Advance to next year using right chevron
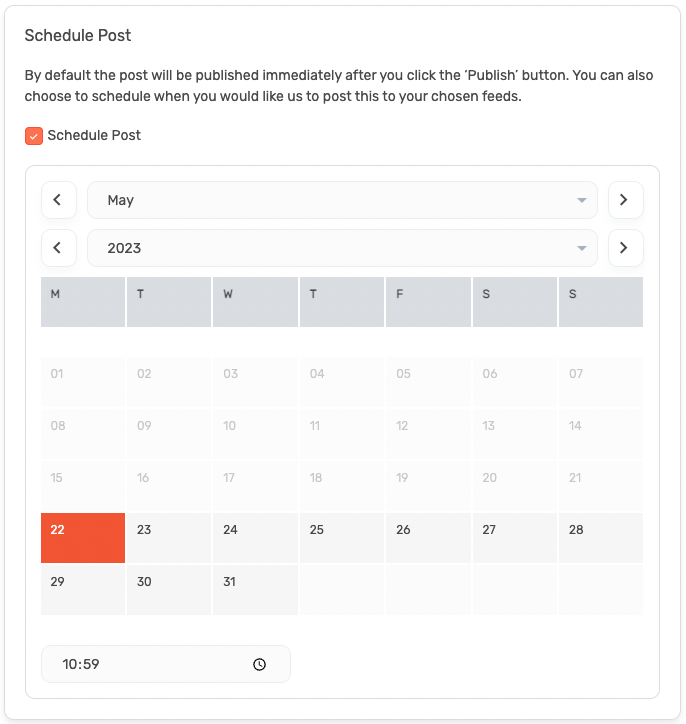686x724 pixels. tap(625, 248)
